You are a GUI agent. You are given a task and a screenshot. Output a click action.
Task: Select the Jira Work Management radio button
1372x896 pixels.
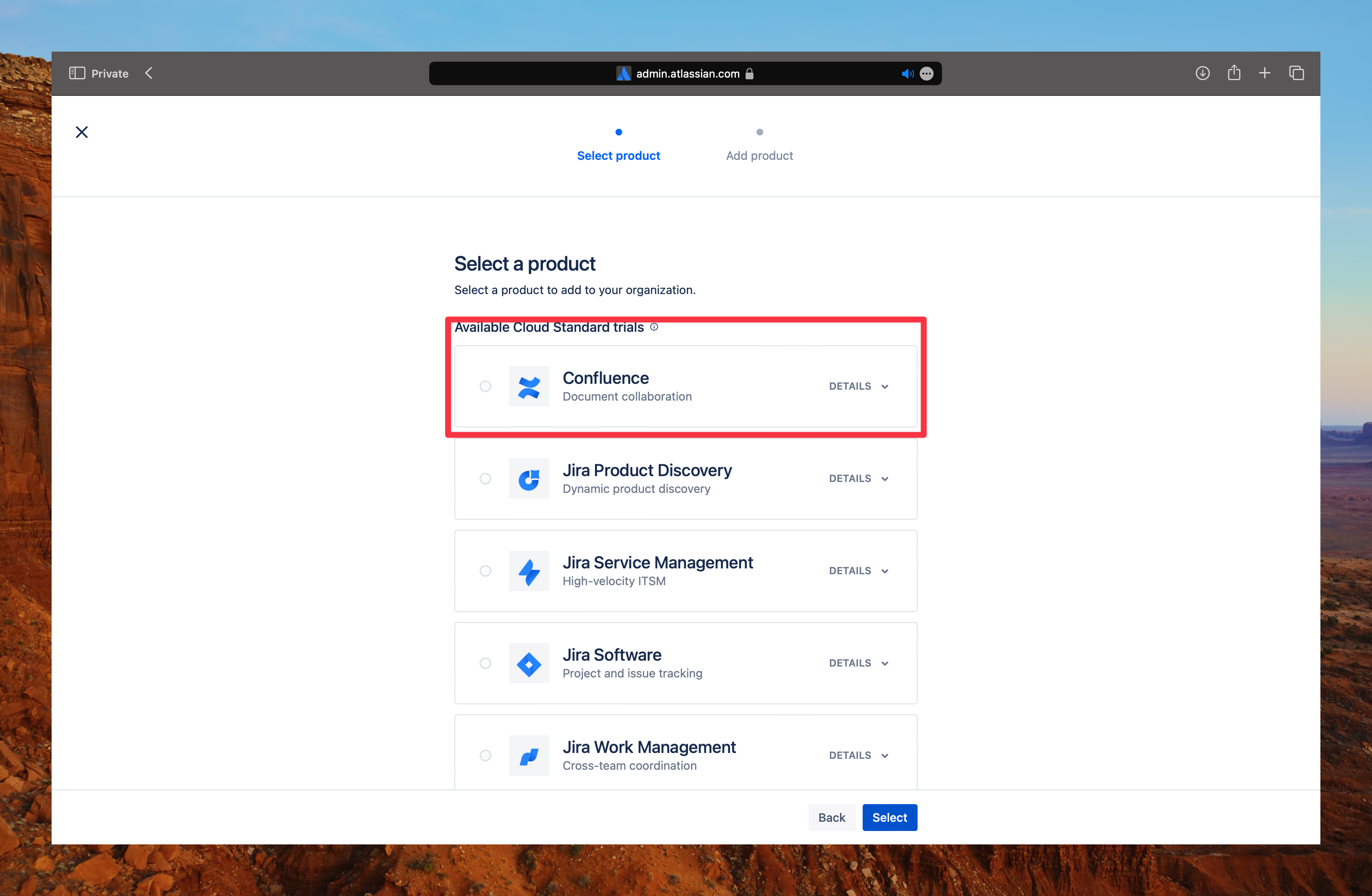[485, 754]
